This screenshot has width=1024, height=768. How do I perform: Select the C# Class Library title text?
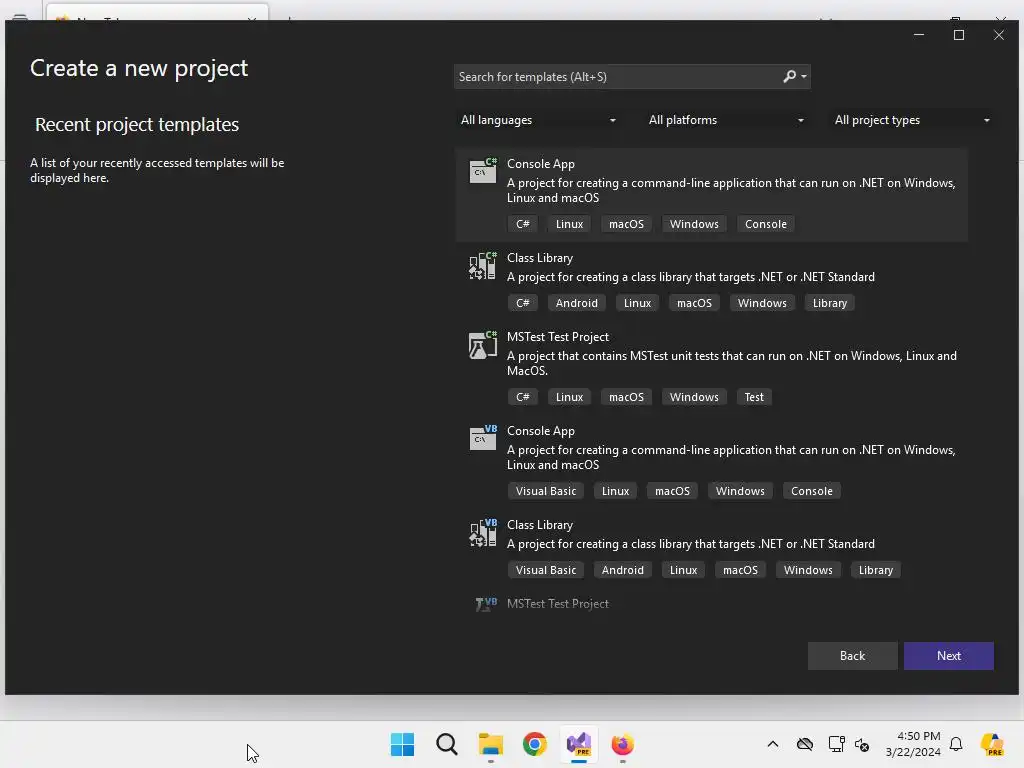coord(539,258)
